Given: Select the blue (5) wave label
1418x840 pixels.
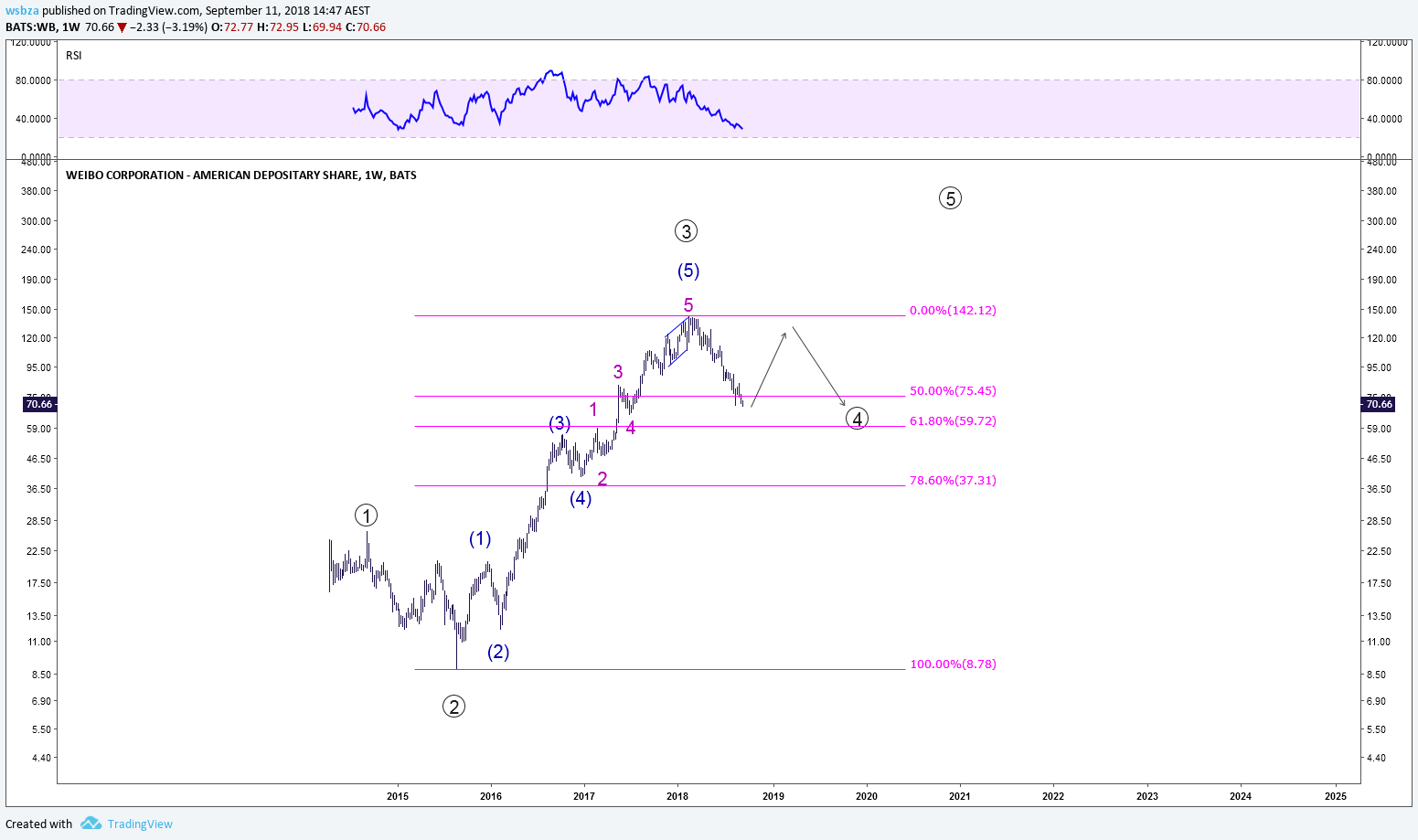Looking at the screenshot, I should point(688,271).
